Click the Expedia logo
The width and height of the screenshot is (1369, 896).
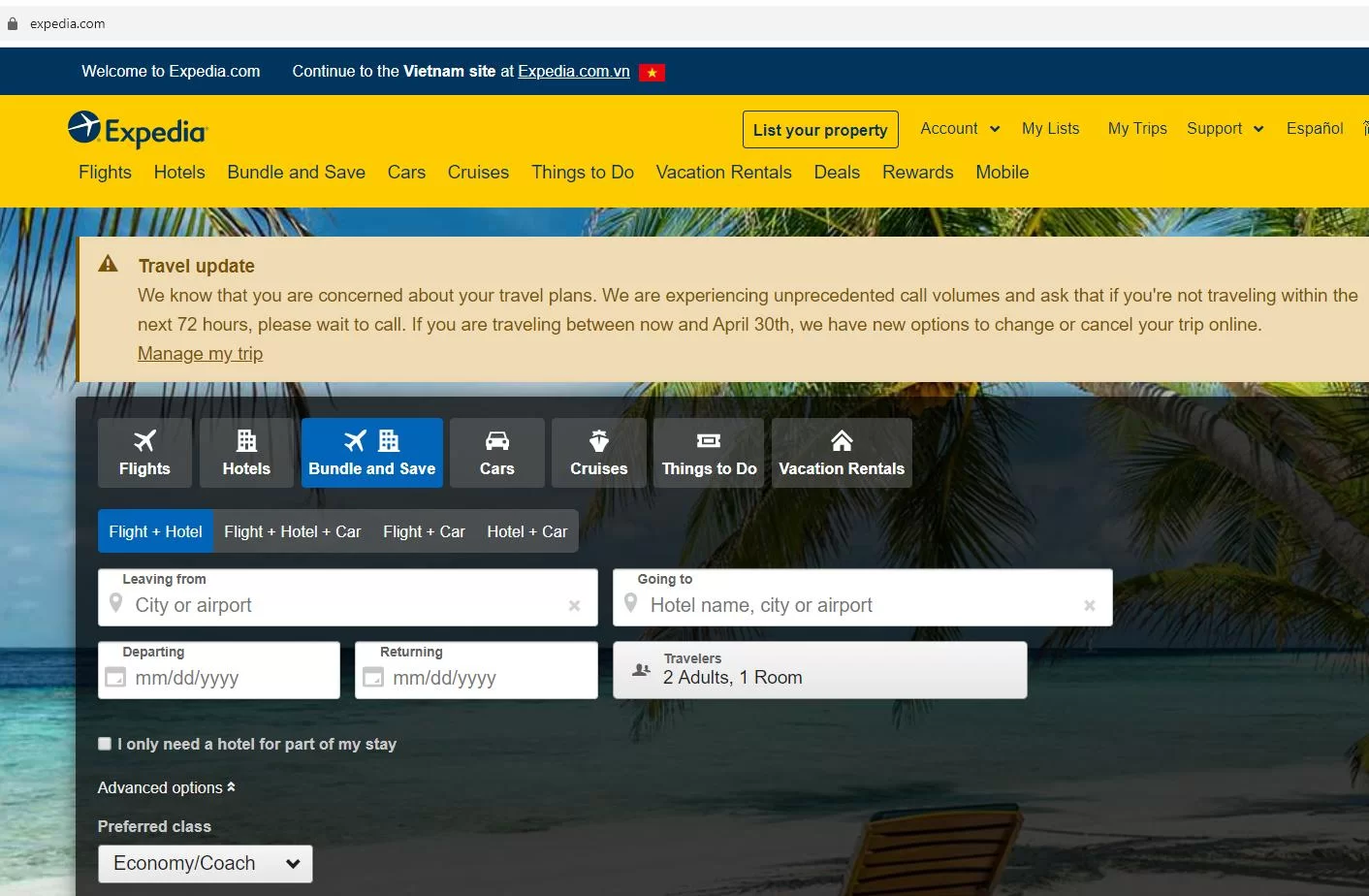[x=138, y=129]
